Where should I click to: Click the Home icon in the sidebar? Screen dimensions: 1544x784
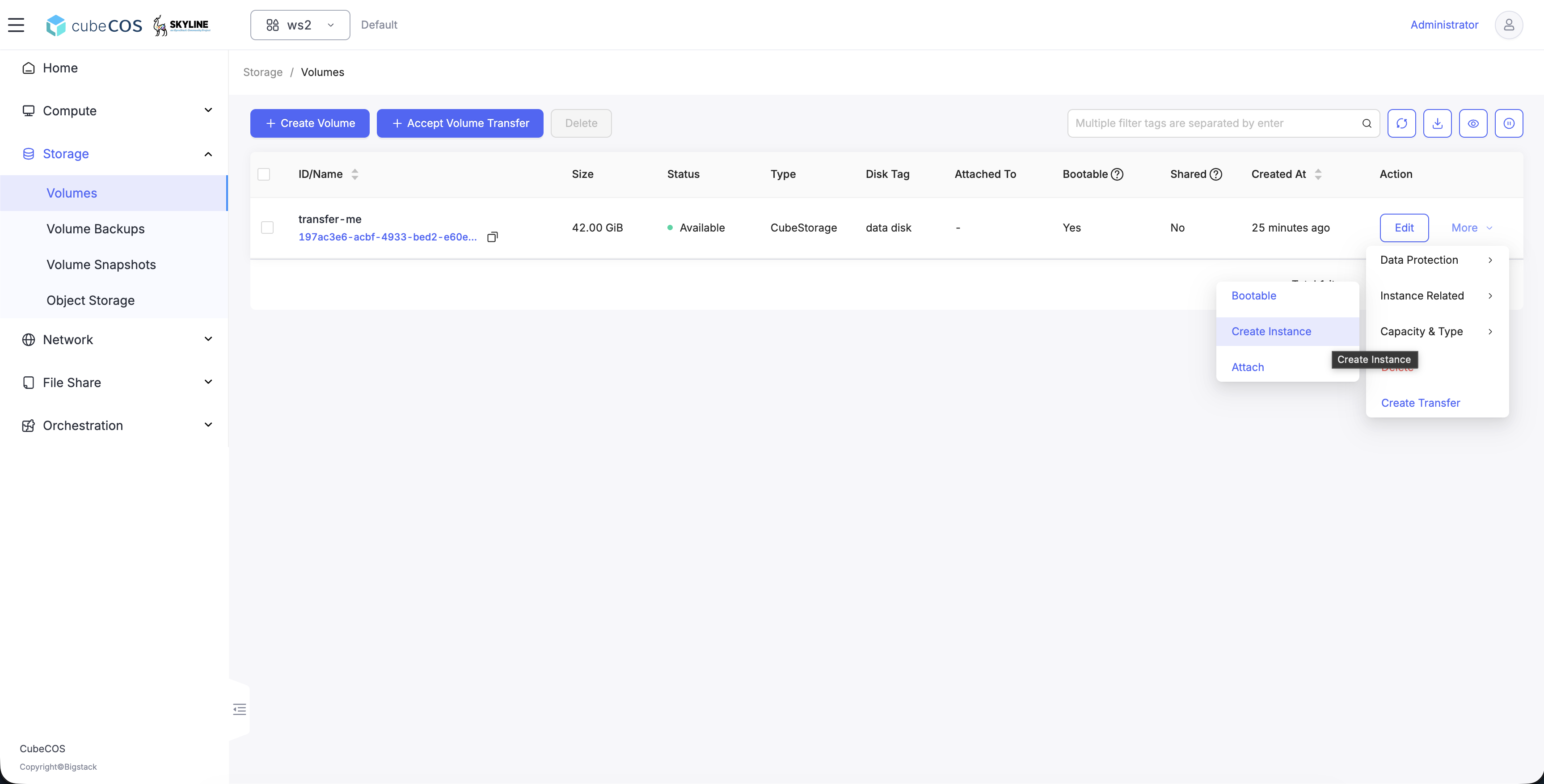click(28, 68)
